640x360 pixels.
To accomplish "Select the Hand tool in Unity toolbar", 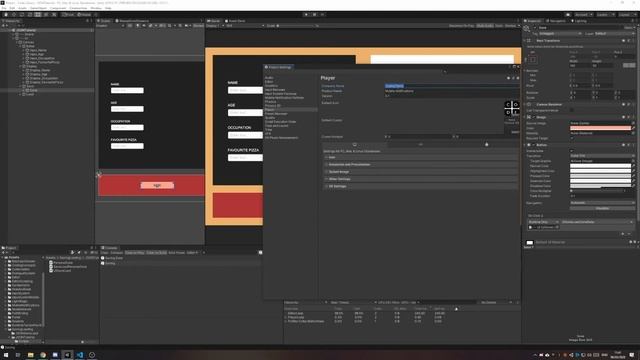I will [x=6, y=14].
